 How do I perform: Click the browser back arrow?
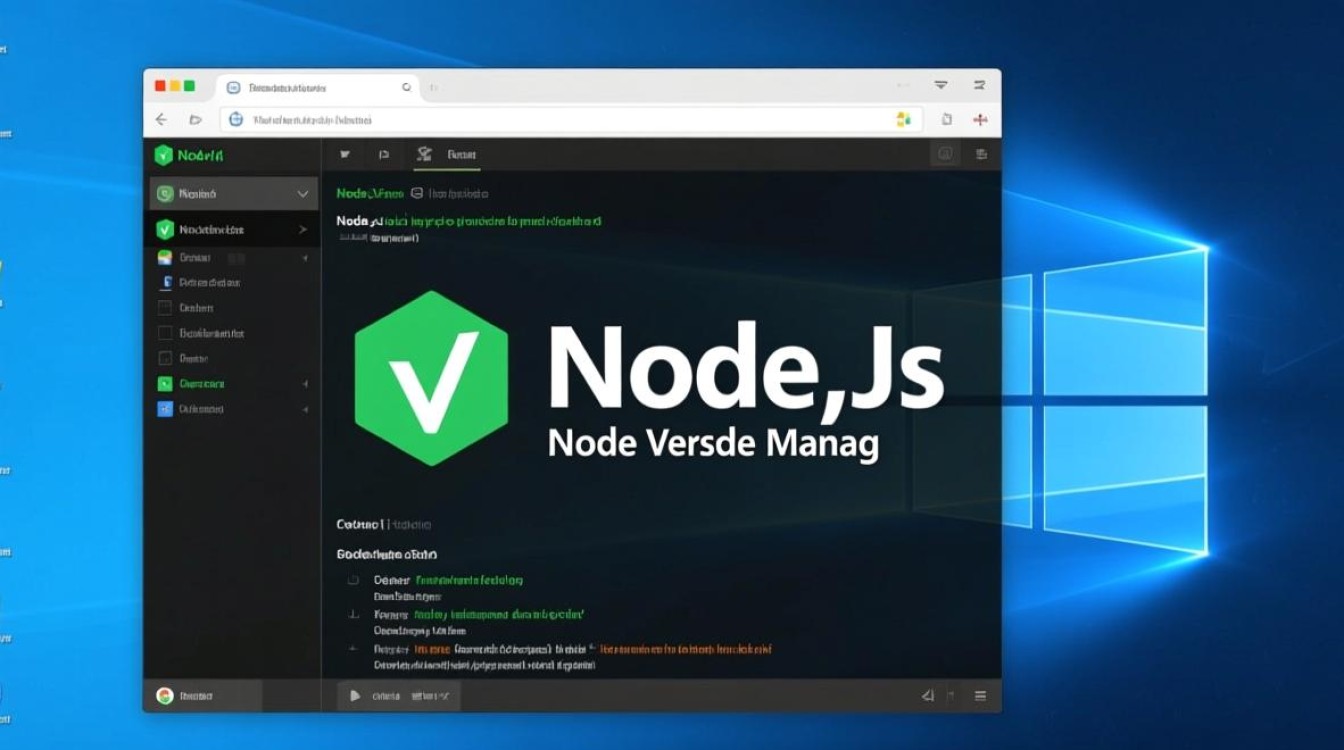(x=161, y=120)
